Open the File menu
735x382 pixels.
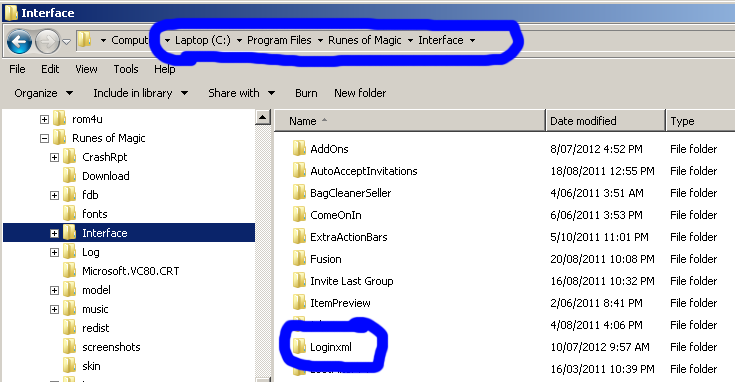pos(17,69)
